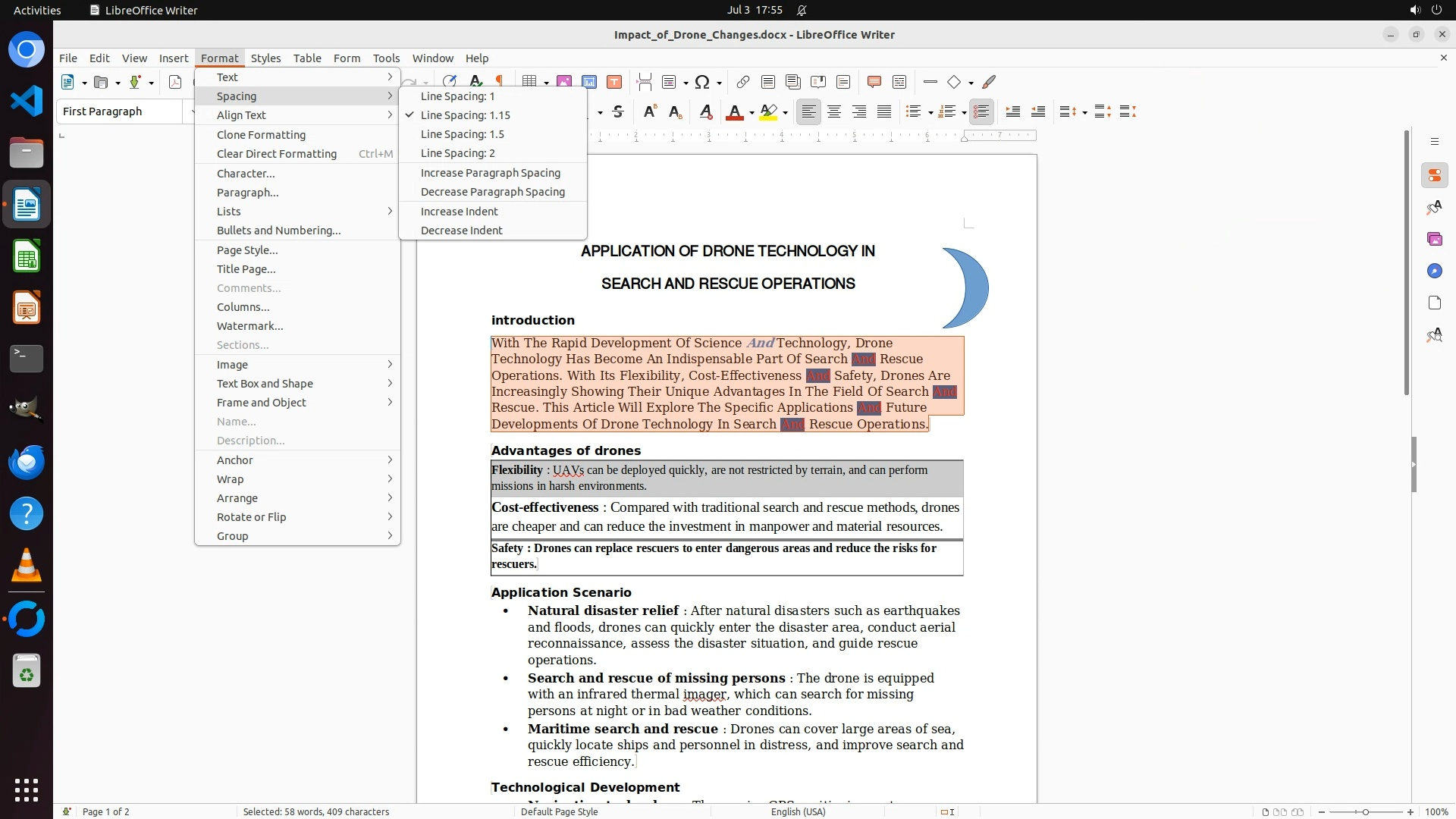This screenshot has width=1456, height=819.
Task: Choose Line Spacing: 1.5 from submenu
Action: coord(462,134)
